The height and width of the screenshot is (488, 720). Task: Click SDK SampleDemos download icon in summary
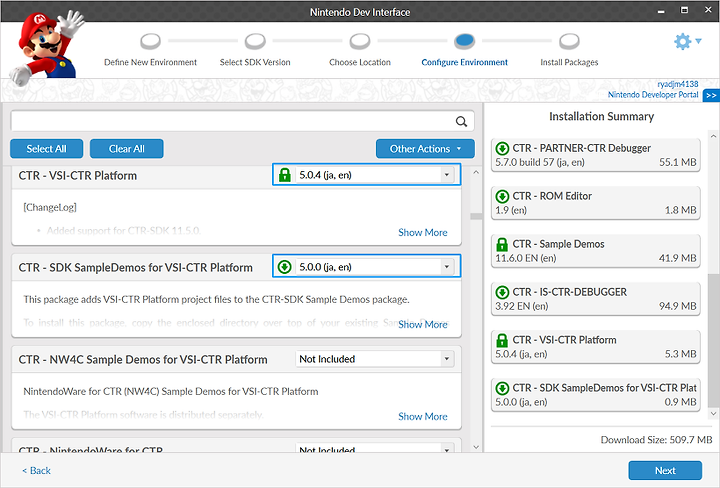[x=502, y=388]
